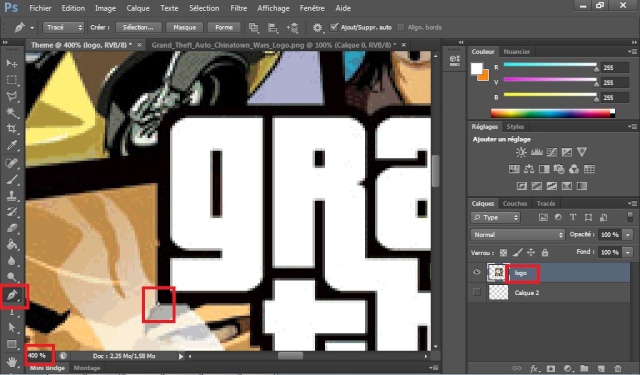The width and height of the screenshot is (640, 375).
Task: Toggle lock all padlock icon
Action: 545,253
